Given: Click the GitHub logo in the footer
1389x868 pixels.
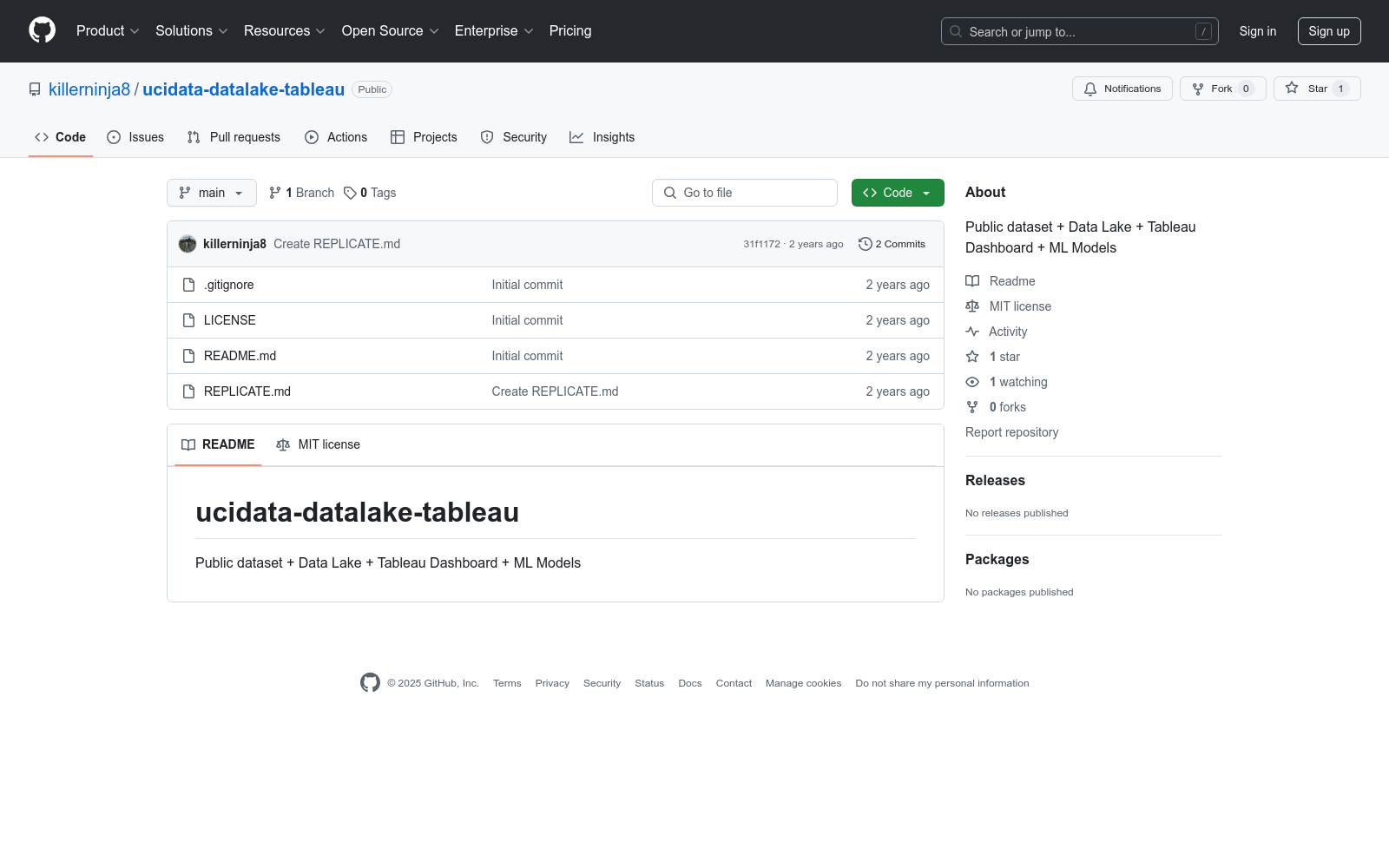Looking at the screenshot, I should click(x=370, y=683).
